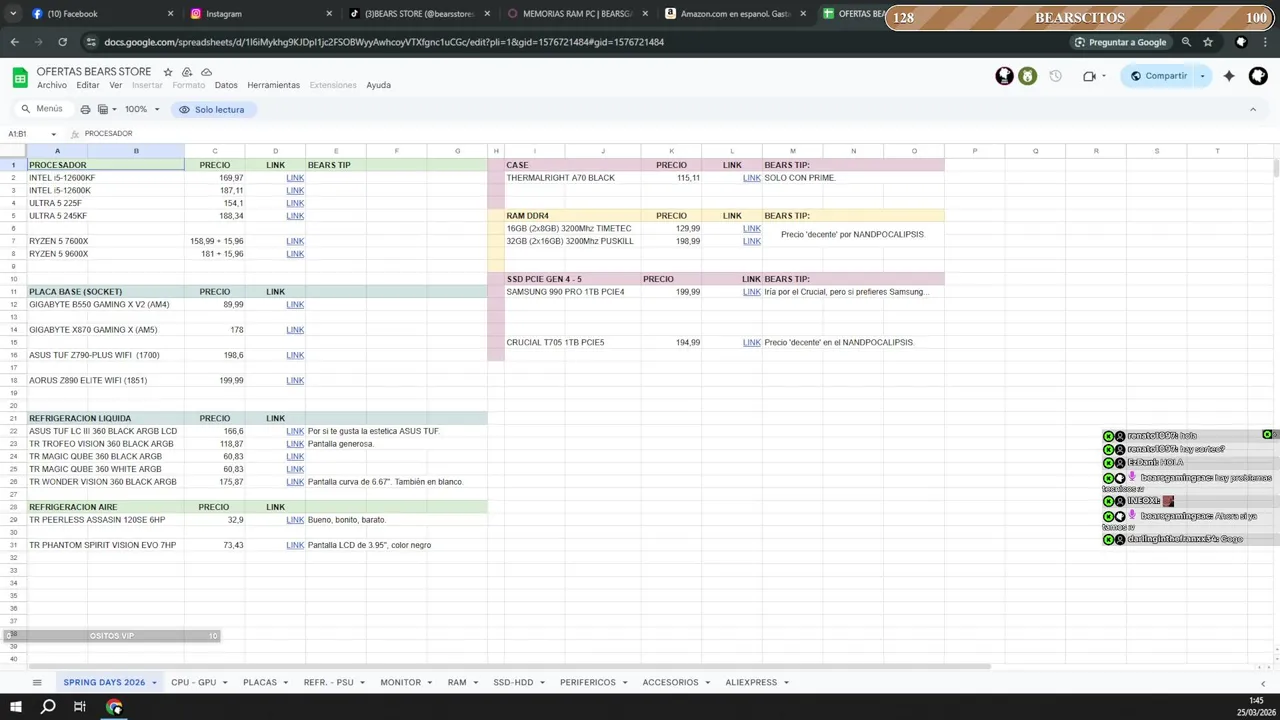
Task: Star the OFERTAS BEARS STORE document
Action: pyautogui.click(x=168, y=72)
